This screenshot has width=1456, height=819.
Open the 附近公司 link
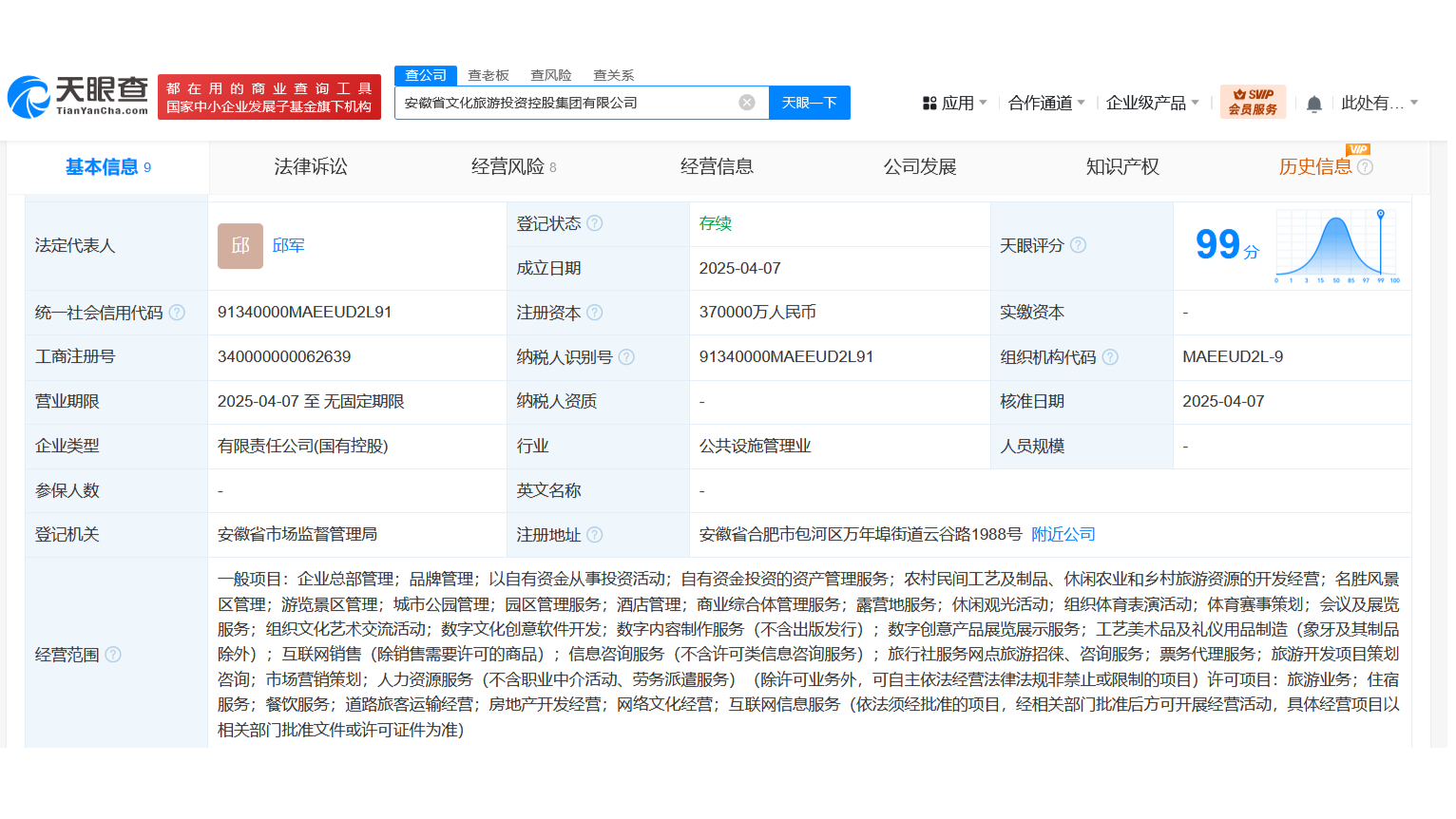pos(1063,535)
